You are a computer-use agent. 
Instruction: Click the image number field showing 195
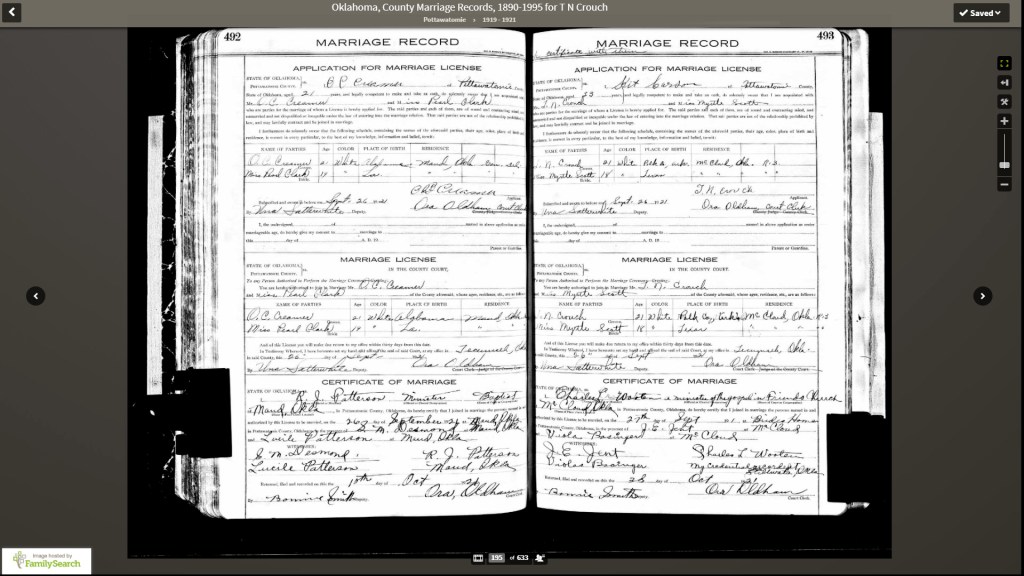496,558
